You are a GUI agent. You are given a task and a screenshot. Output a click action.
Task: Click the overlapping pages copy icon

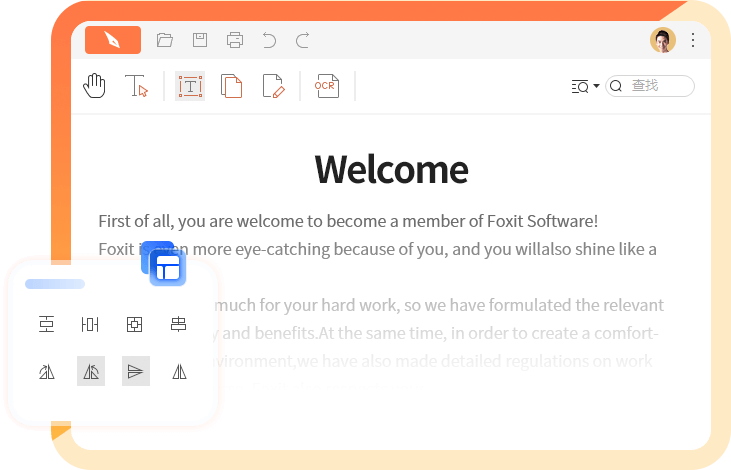pyautogui.click(x=232, y=86)
